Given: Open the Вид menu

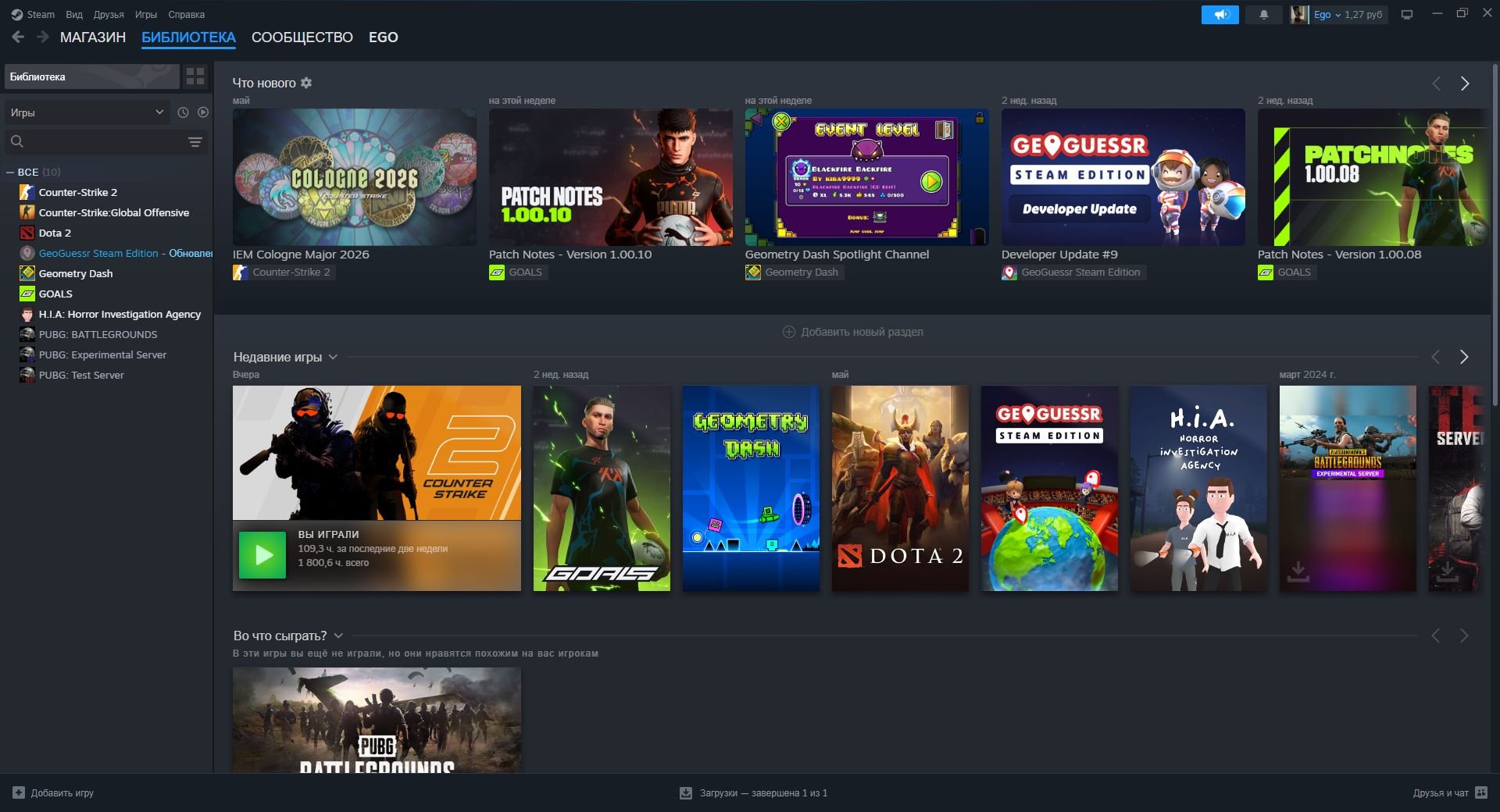Looking at the screenshot, I should 74,14.
